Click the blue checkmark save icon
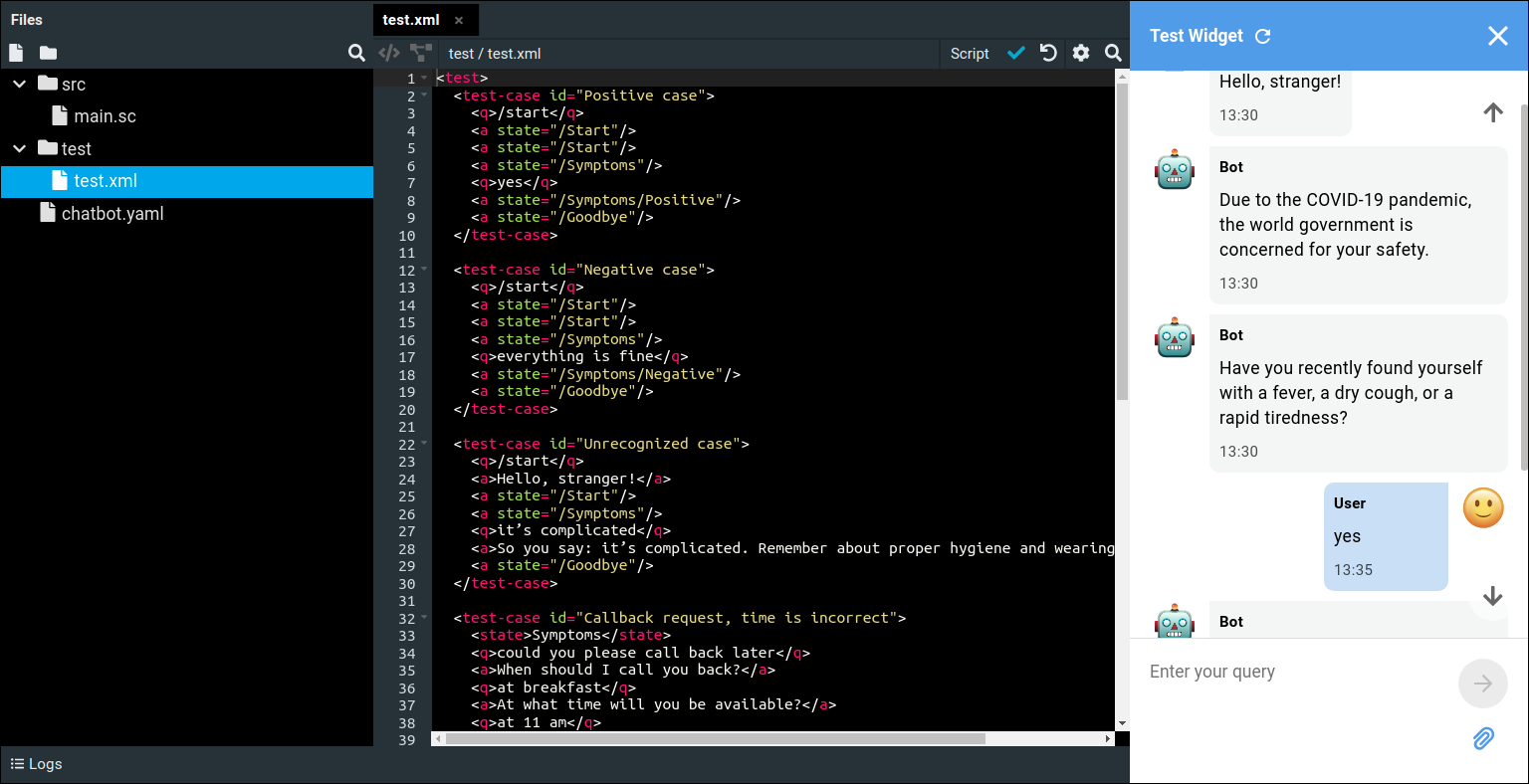 point(1015,53)
